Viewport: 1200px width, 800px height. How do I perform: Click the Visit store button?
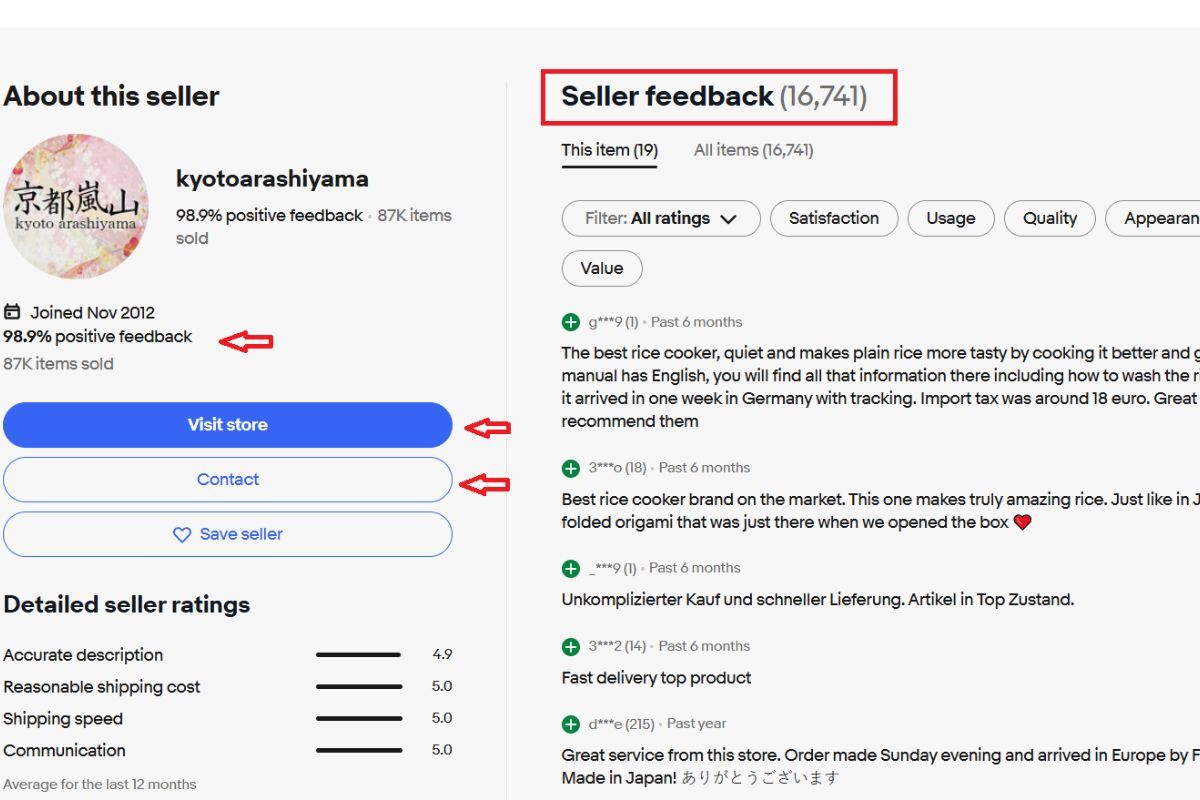coord(228,425)
